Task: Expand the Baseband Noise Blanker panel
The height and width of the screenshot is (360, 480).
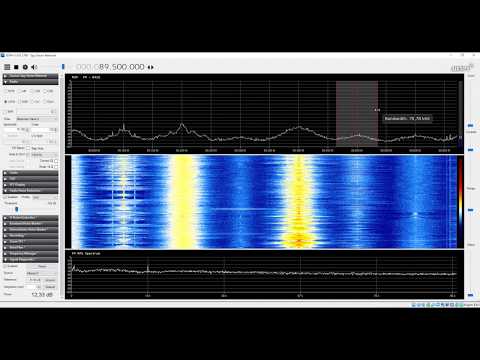Action: pyautogui.click(x=30, y=224)
